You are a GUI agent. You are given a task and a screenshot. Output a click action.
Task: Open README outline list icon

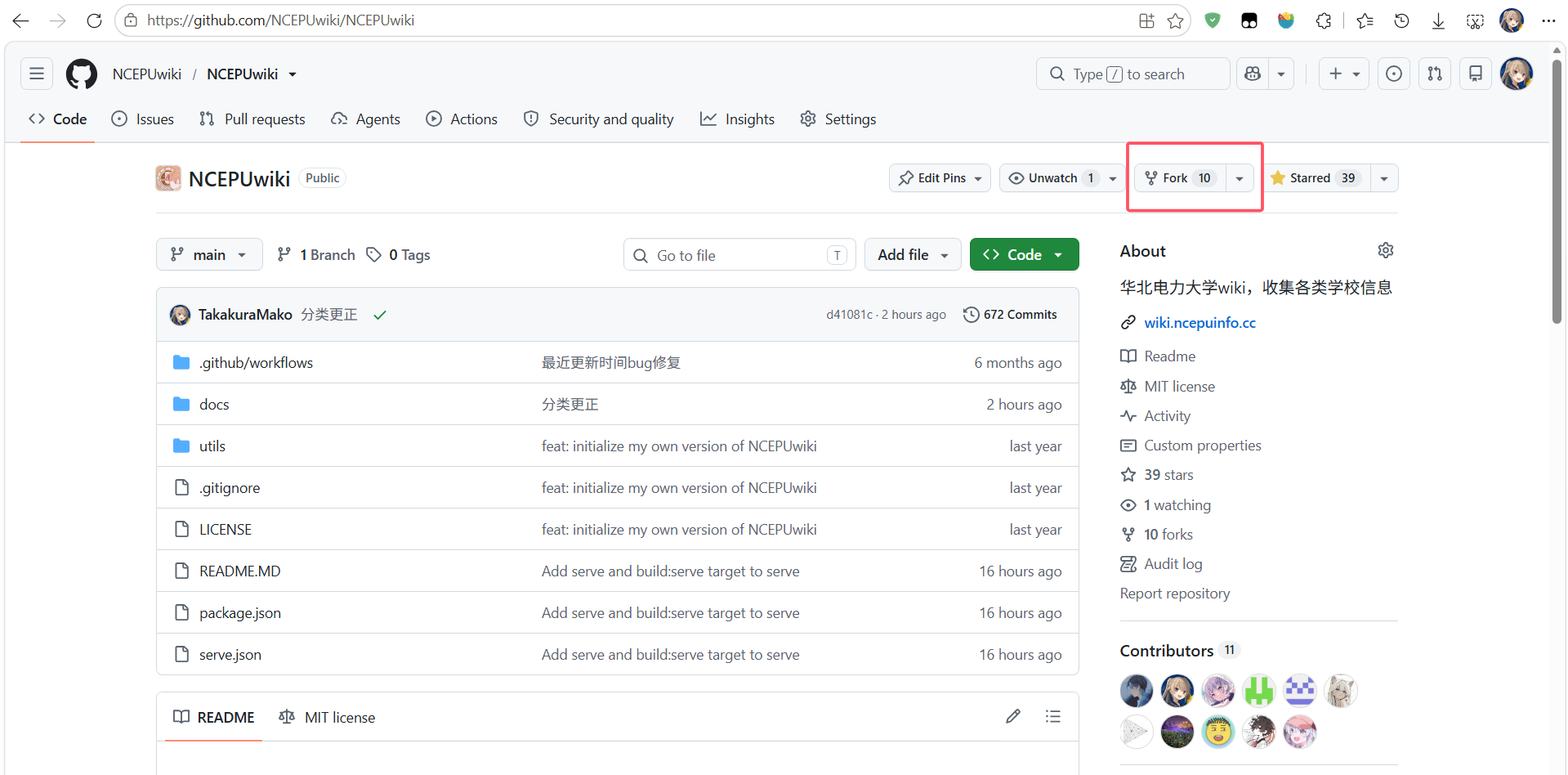click(1053, 716)
